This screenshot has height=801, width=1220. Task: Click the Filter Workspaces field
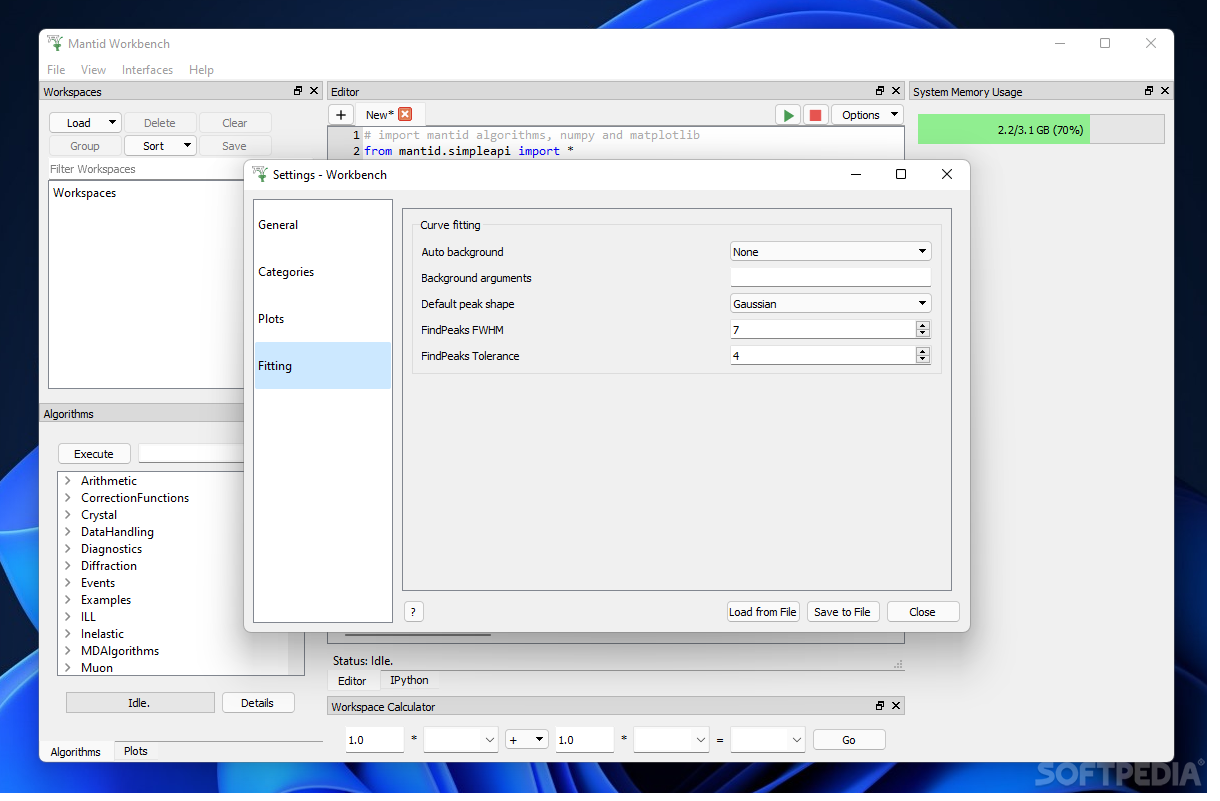(x=147, y=169)
